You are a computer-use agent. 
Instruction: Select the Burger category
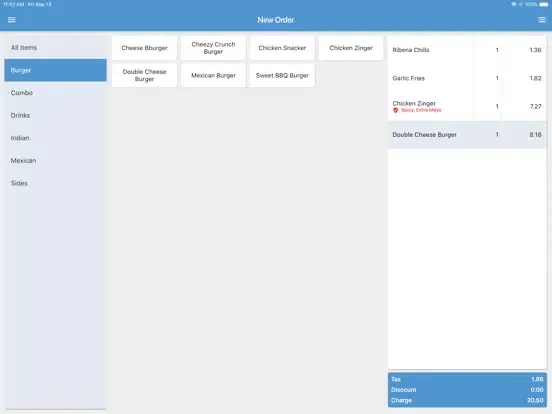click(x=56, y=70)
